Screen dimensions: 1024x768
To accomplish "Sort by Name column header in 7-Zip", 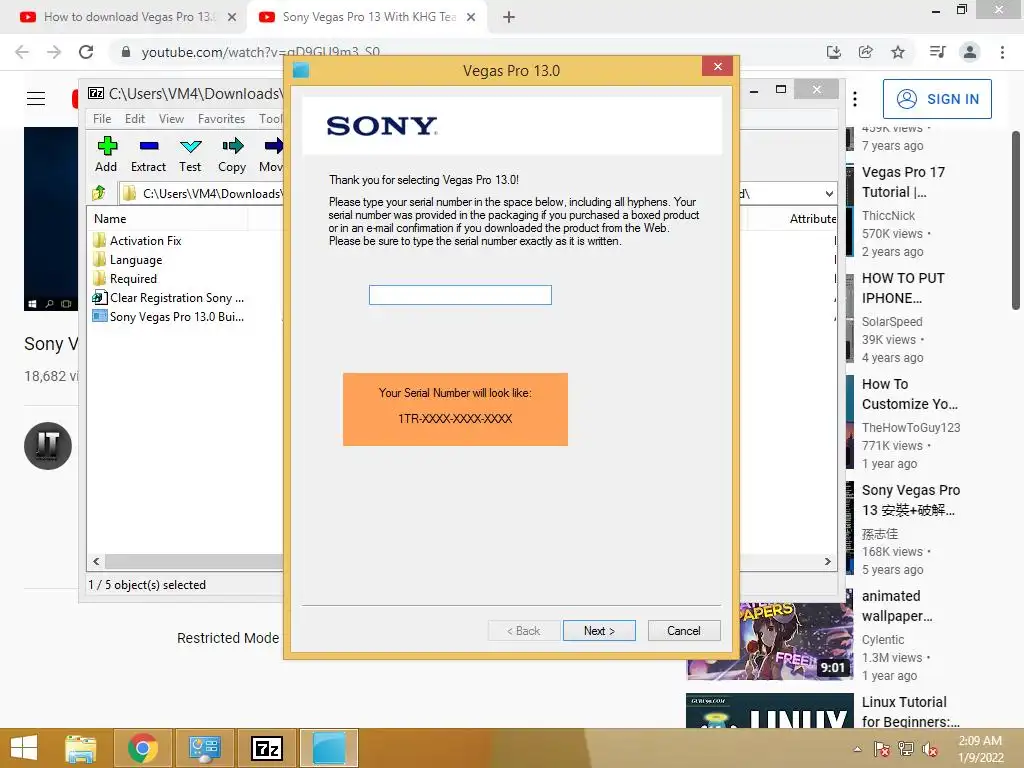I will pyautogui.click(x=167, y=219).
